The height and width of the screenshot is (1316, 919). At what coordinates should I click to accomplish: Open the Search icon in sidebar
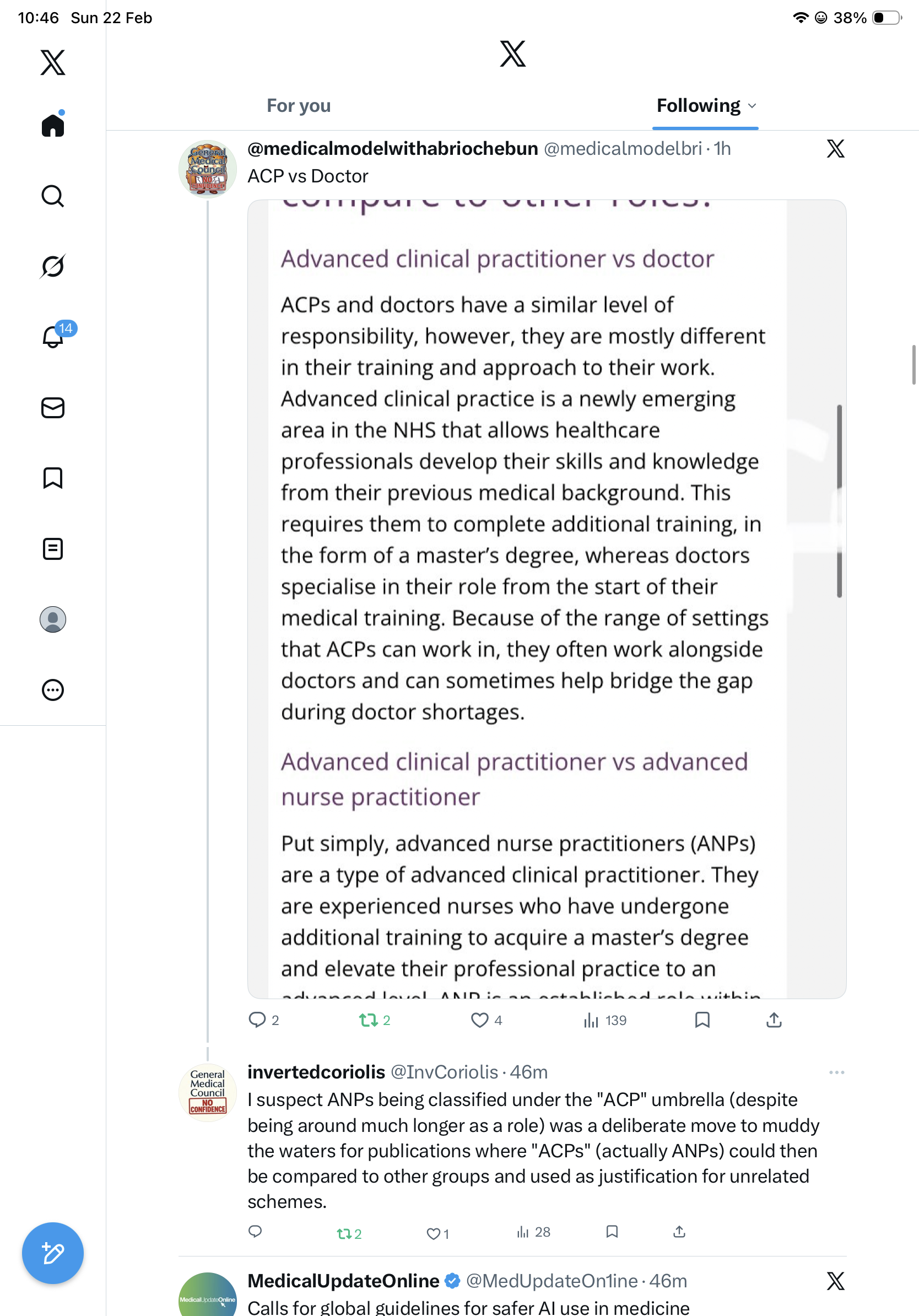53,196
